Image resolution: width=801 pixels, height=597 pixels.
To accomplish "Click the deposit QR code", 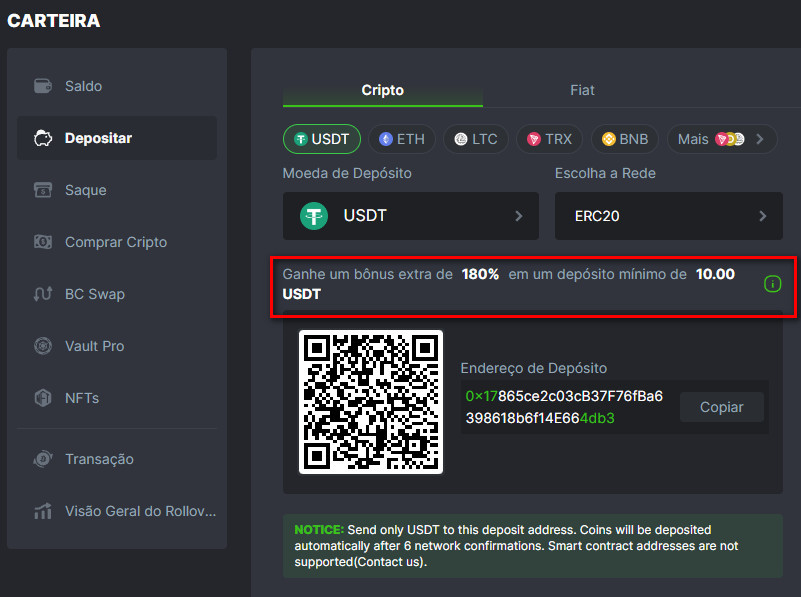I will tap(371, 402).
